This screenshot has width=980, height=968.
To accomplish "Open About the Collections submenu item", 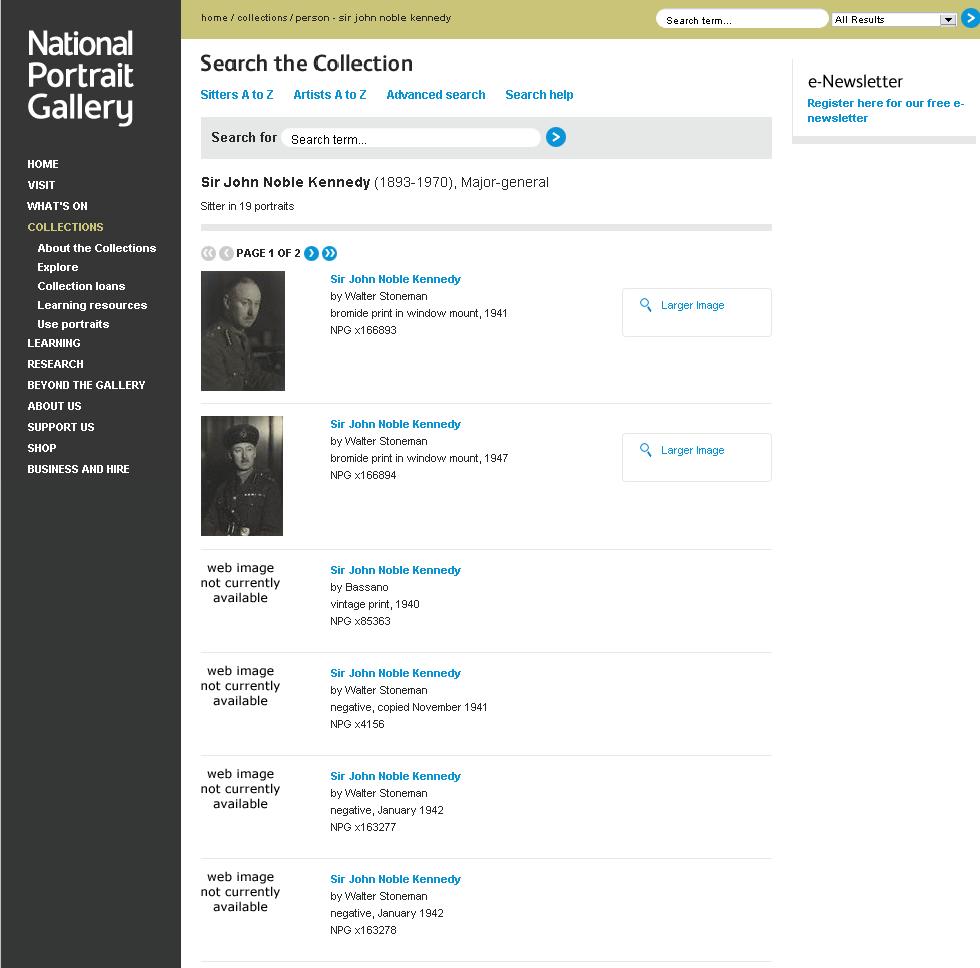I will (x=96, y=248).
